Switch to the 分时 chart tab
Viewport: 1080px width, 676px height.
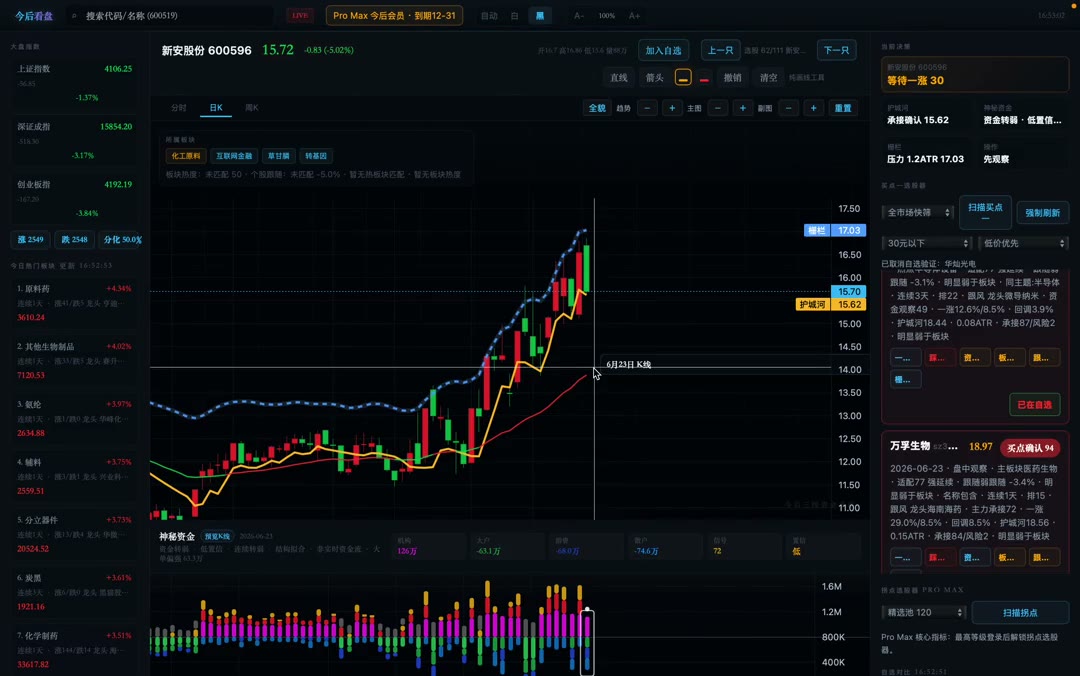coord(178,107)
